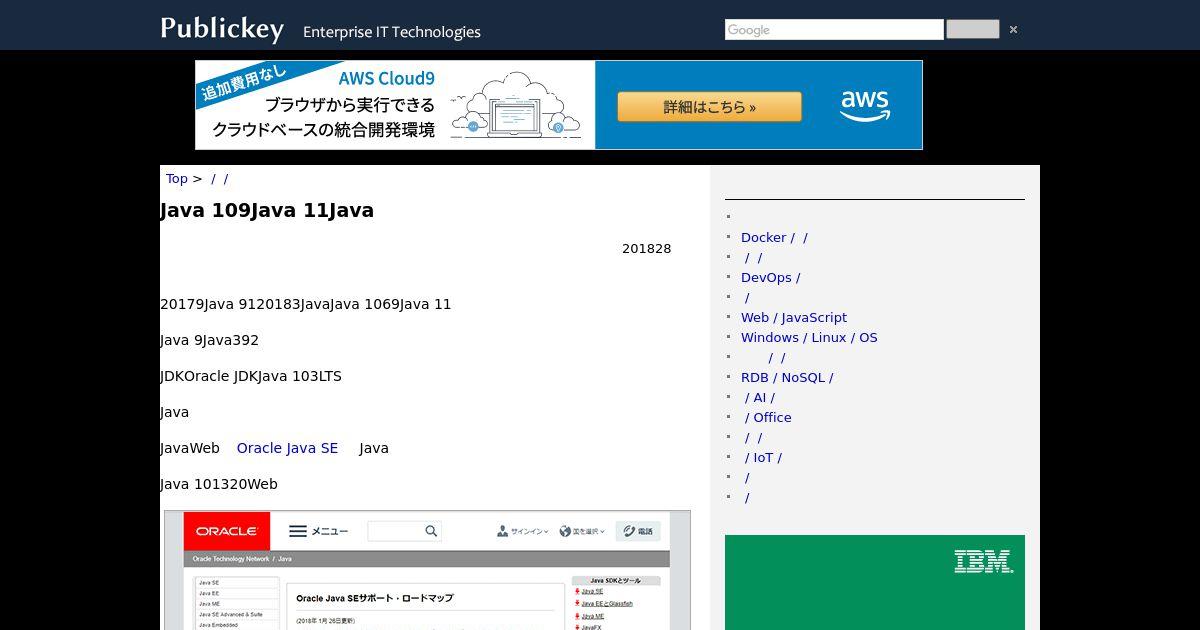The height and width of the screenshot is (630, 1200).
Task: Open the DevOps category link
Action: tap(770, 277)
